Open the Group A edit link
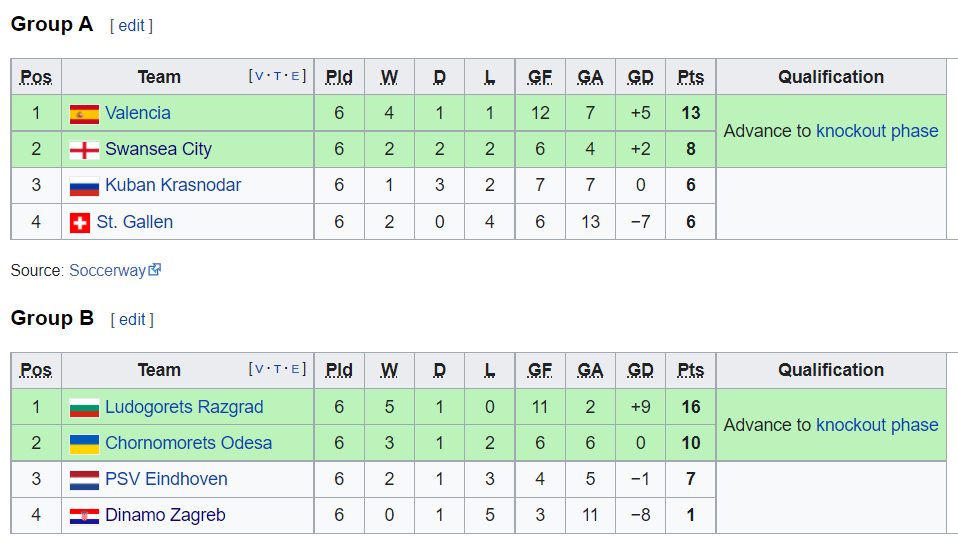The height and width of the screenshot is (542, 958). [131, 26]
